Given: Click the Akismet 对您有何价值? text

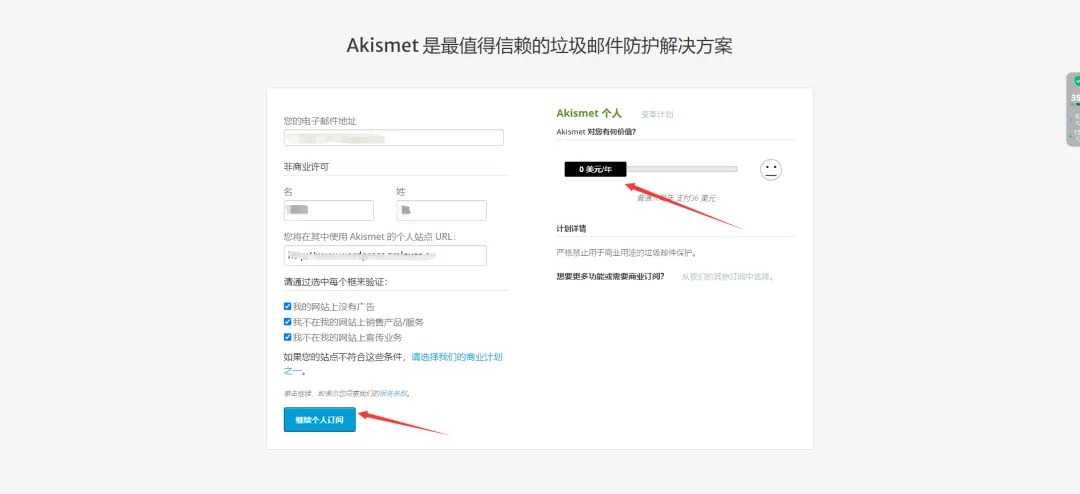Looking at the screenshot, I should (596, 131).
